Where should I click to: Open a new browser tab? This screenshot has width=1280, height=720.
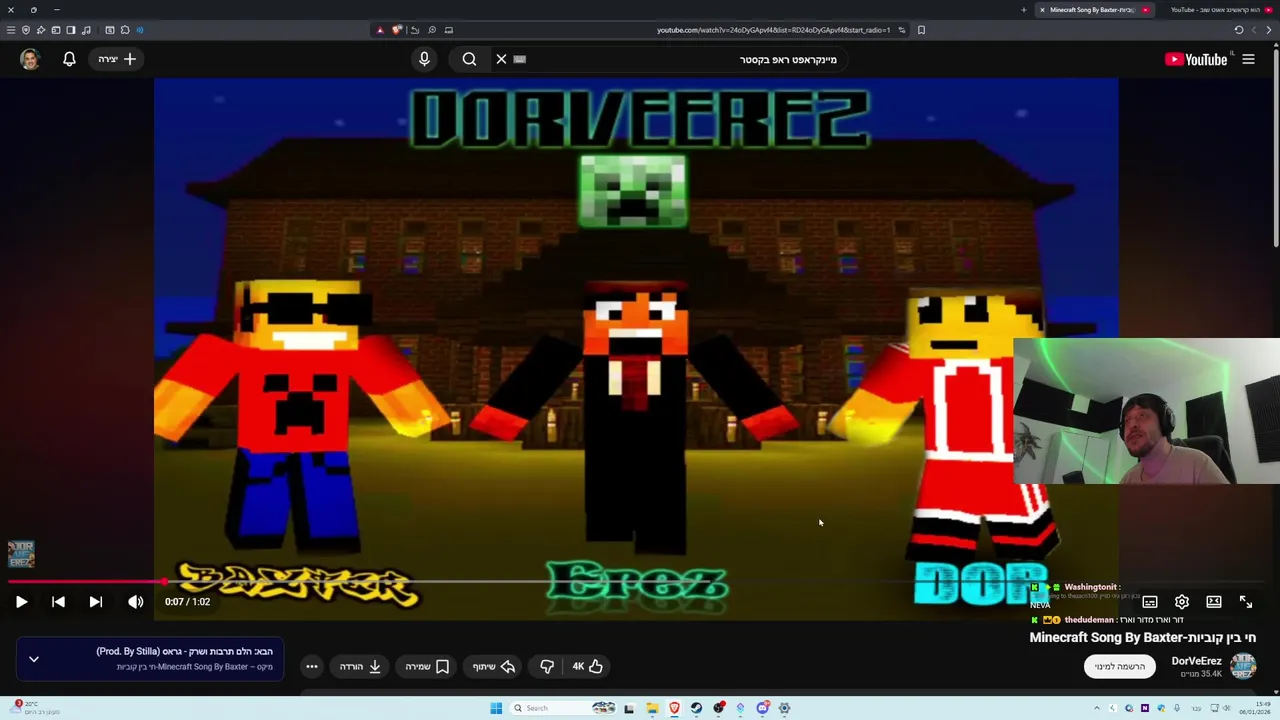click(1024, 10)
